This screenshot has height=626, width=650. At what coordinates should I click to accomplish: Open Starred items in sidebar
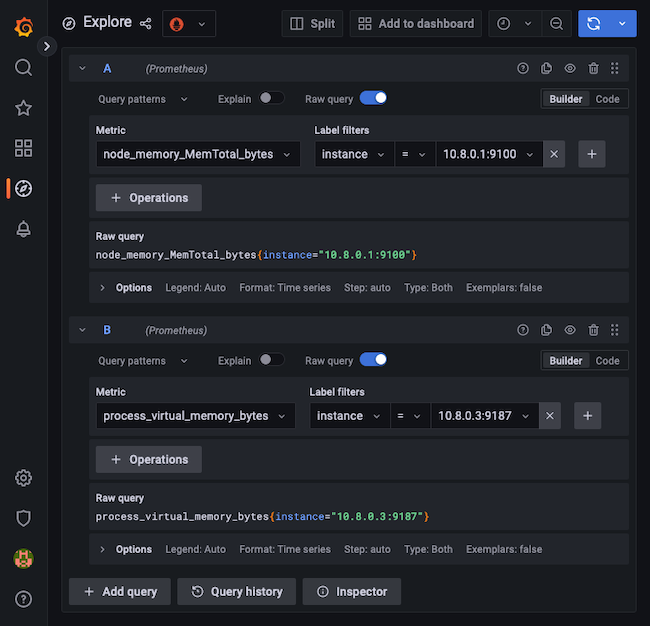(23, 108)
